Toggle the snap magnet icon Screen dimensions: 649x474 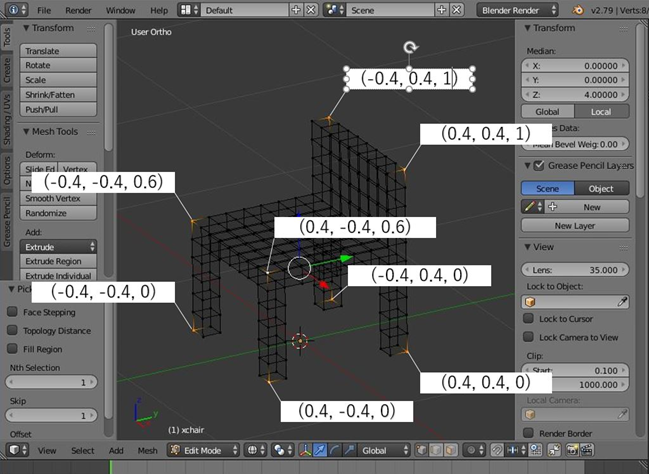498,450
